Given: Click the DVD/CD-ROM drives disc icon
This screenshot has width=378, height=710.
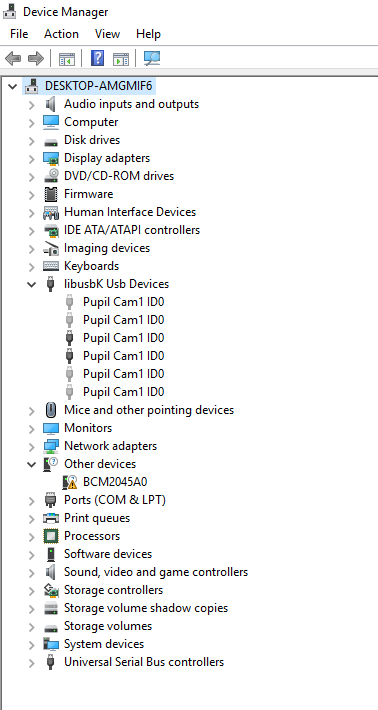Looking at the screenshot, I should (x=51, y=176).
